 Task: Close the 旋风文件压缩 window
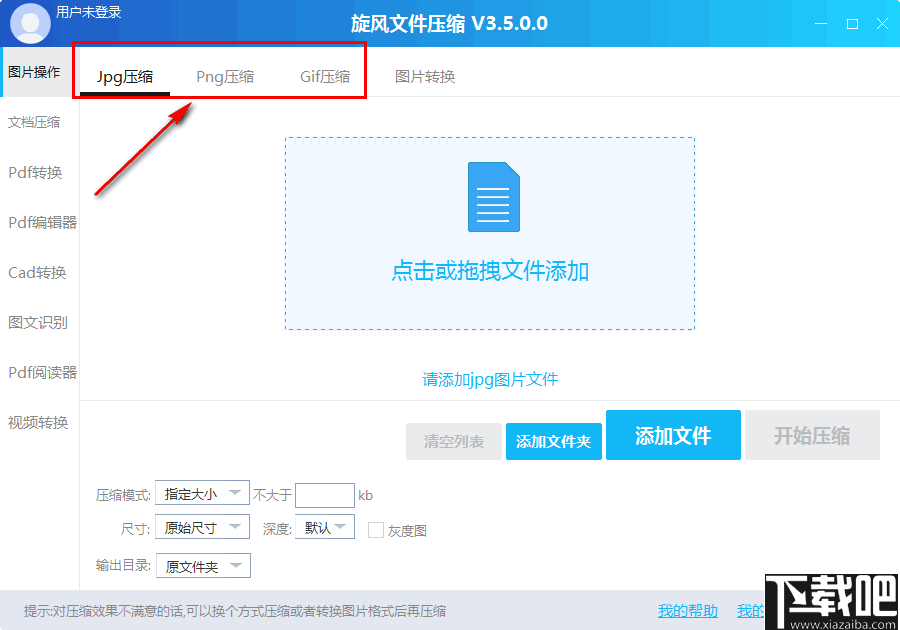(883, 24)
